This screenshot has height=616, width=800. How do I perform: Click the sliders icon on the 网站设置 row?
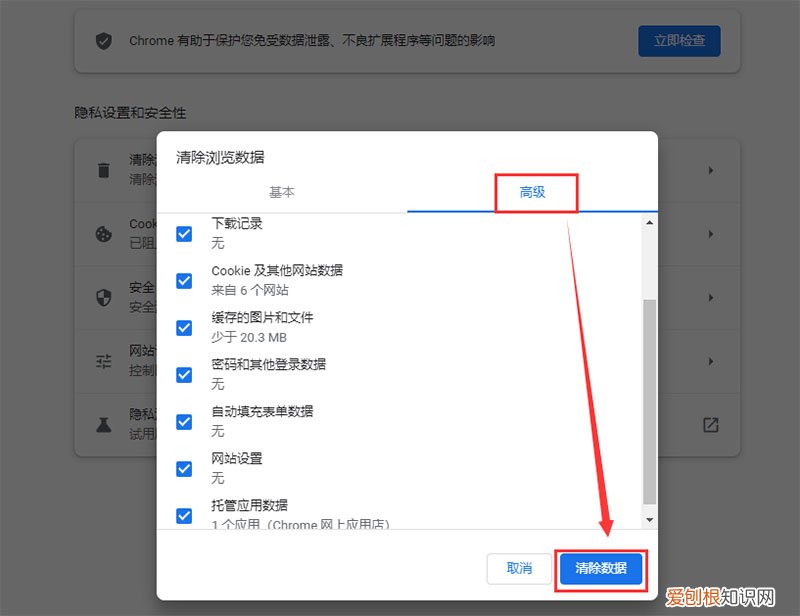[104, 361]
